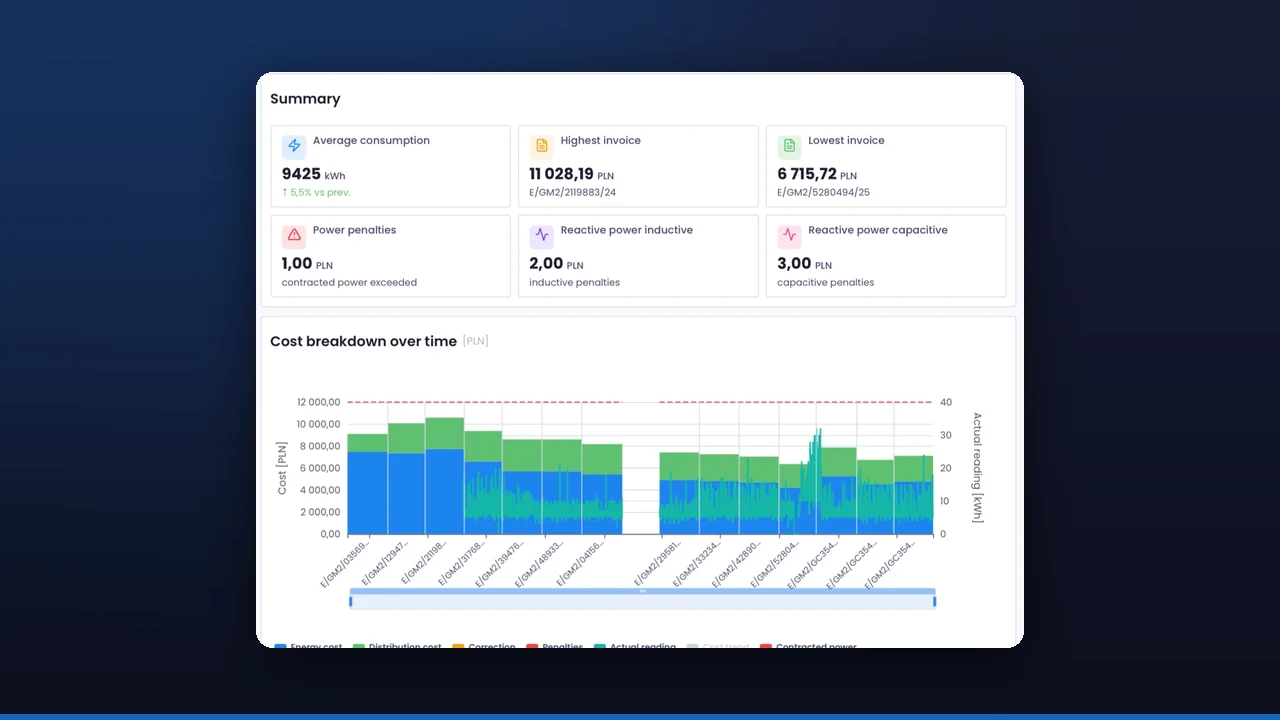1280x720 pixels.
Task: Click the tallest bar in the cost chart
Action: 445,476
